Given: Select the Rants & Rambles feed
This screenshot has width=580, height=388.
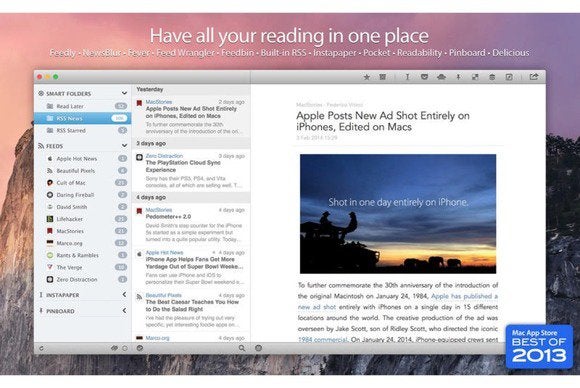Looking at the screenshot, I should (x=82, y=255).
